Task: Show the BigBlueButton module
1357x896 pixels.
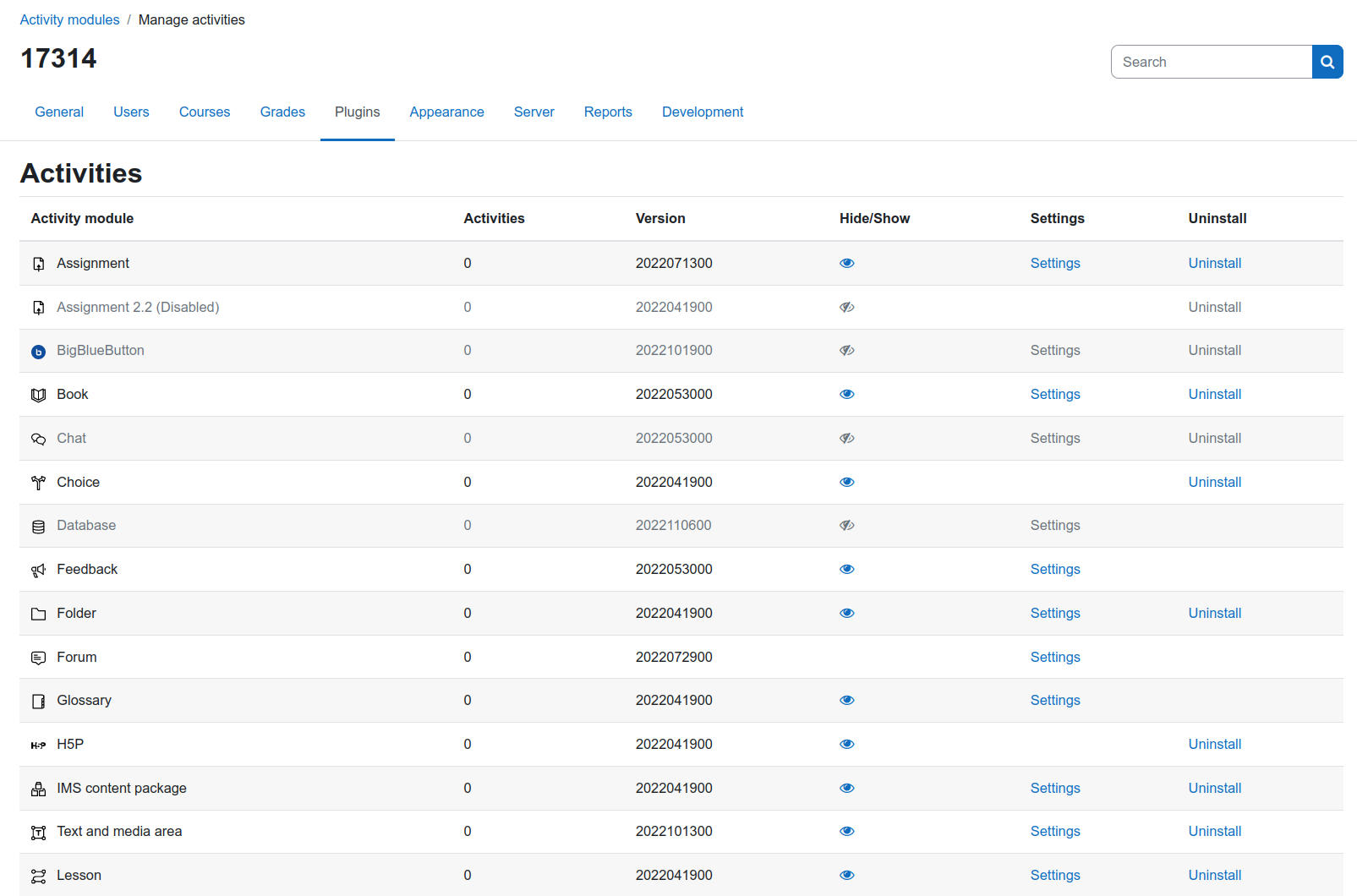Action: [x=846, y=350]
